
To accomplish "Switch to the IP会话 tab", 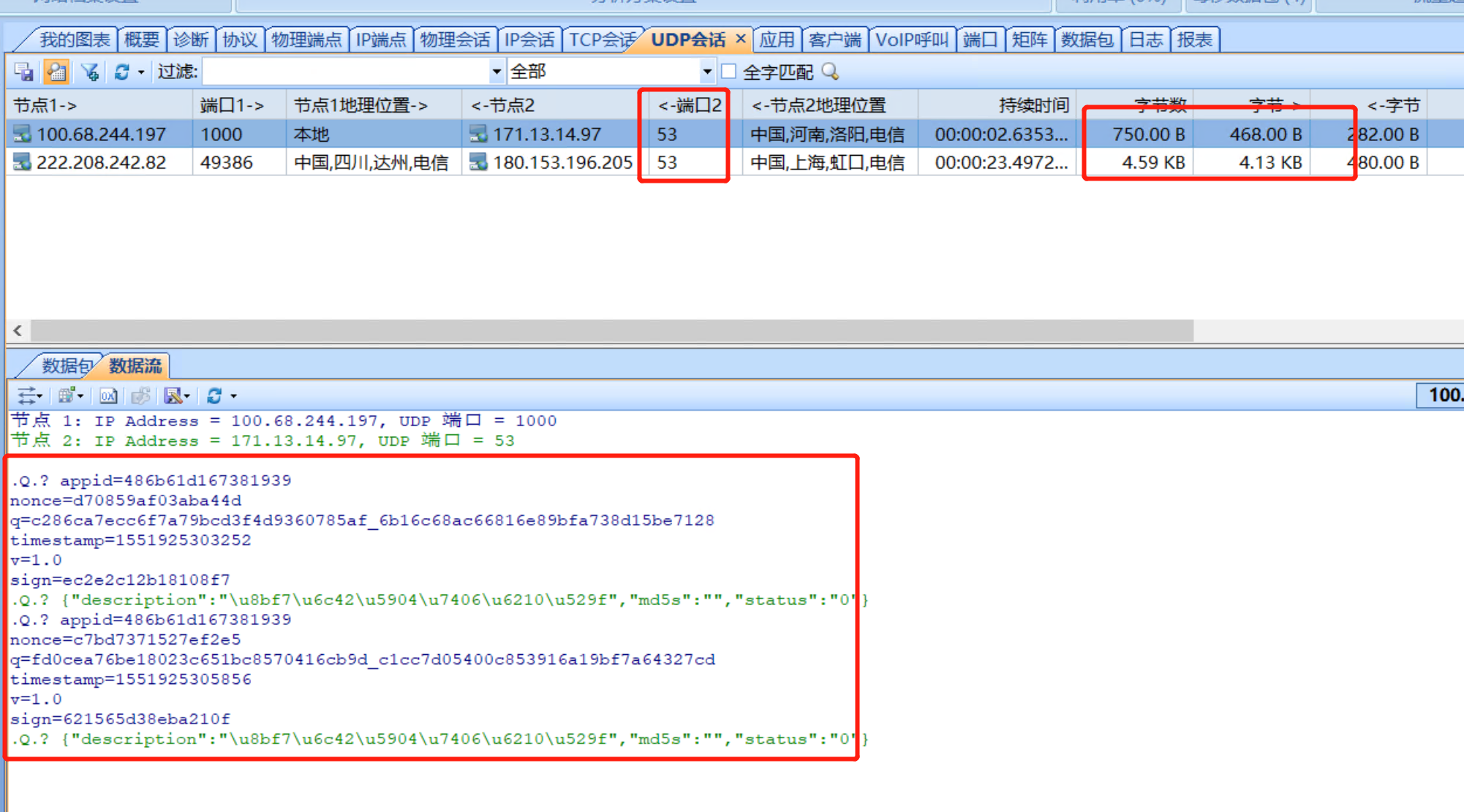I will point(529,39).
